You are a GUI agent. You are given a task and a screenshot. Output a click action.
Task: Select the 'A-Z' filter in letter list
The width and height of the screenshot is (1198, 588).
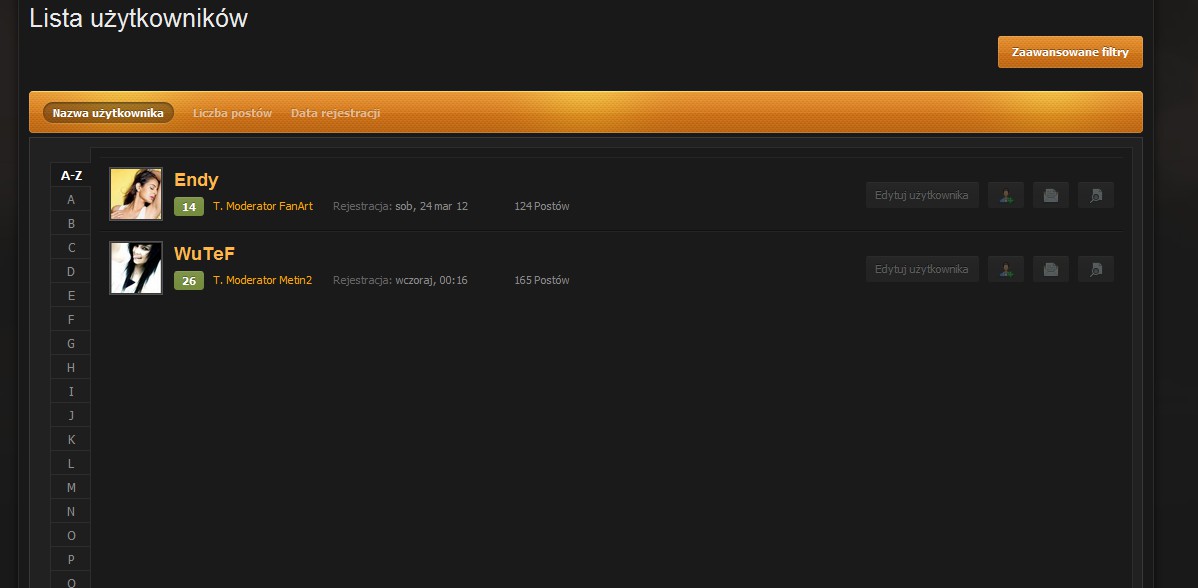pos(71,175)
